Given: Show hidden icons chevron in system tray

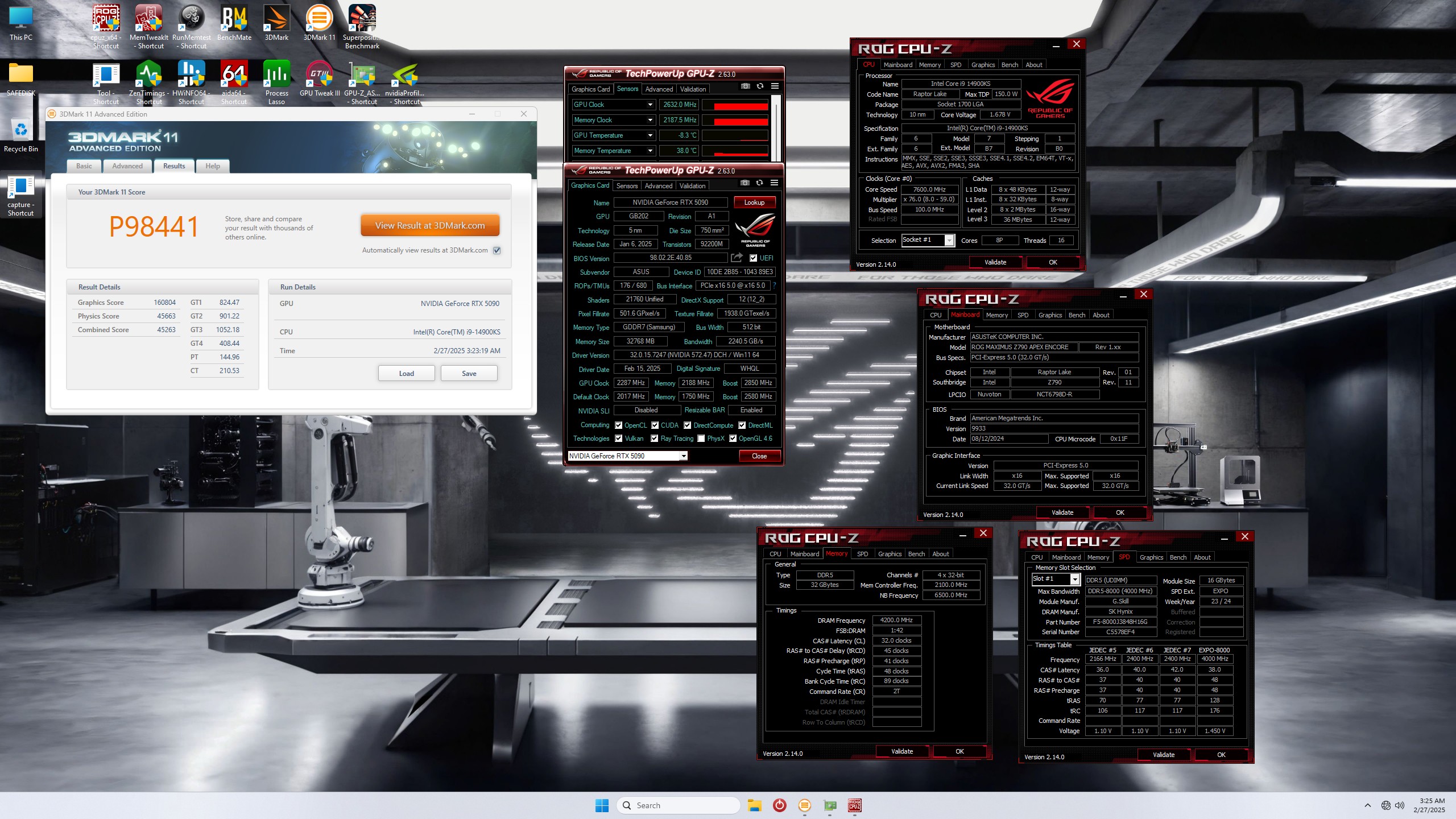Looking at the screenshot, I should 1368,805.
